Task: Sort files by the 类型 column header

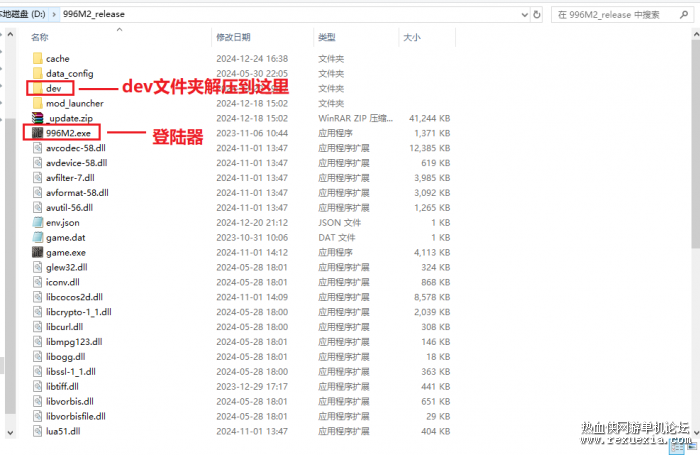Action: (x=326, y=37)
